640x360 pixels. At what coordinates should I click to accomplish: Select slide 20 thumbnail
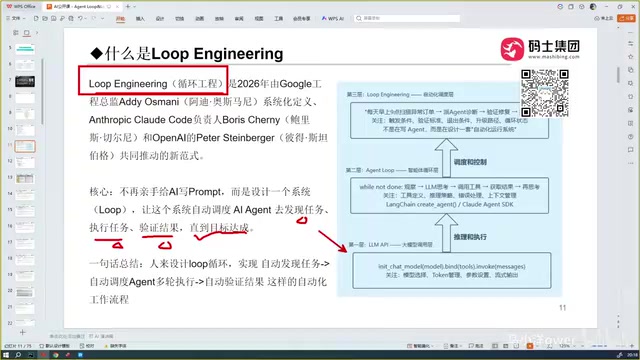point(25,292)
